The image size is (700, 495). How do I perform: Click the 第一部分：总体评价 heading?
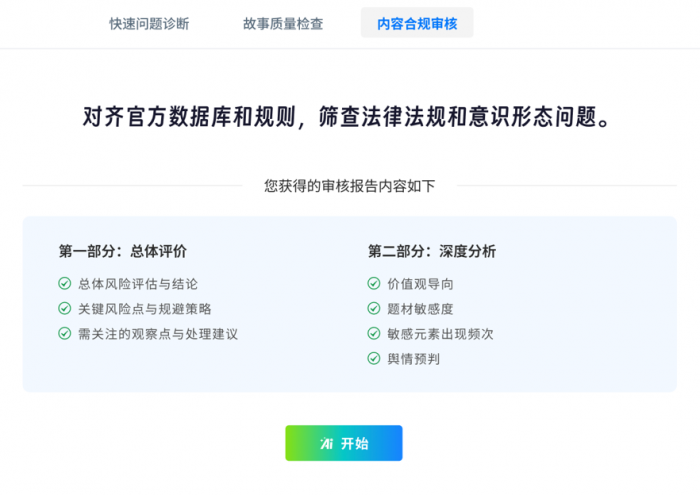(x=122, y=251)
